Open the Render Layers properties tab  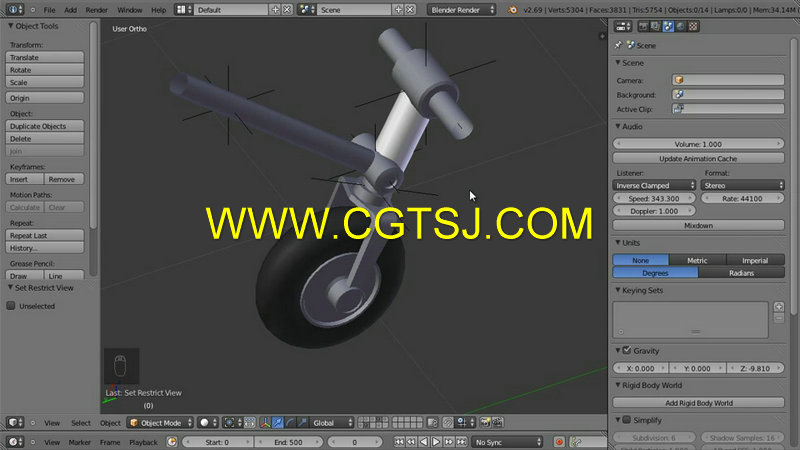point(656,26)
